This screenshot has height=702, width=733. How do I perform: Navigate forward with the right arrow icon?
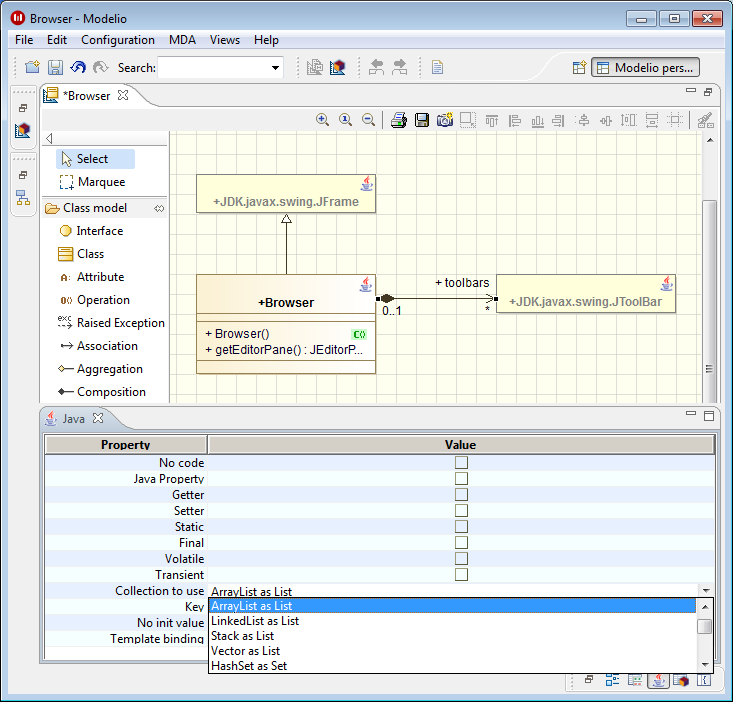coord(400,67)
